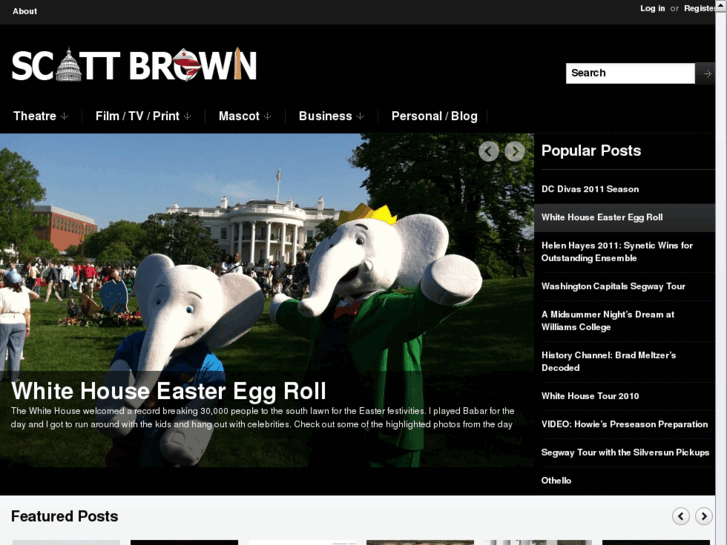Submit search with the arrow button
Screen dimensions: 727x545
[707, 73]
